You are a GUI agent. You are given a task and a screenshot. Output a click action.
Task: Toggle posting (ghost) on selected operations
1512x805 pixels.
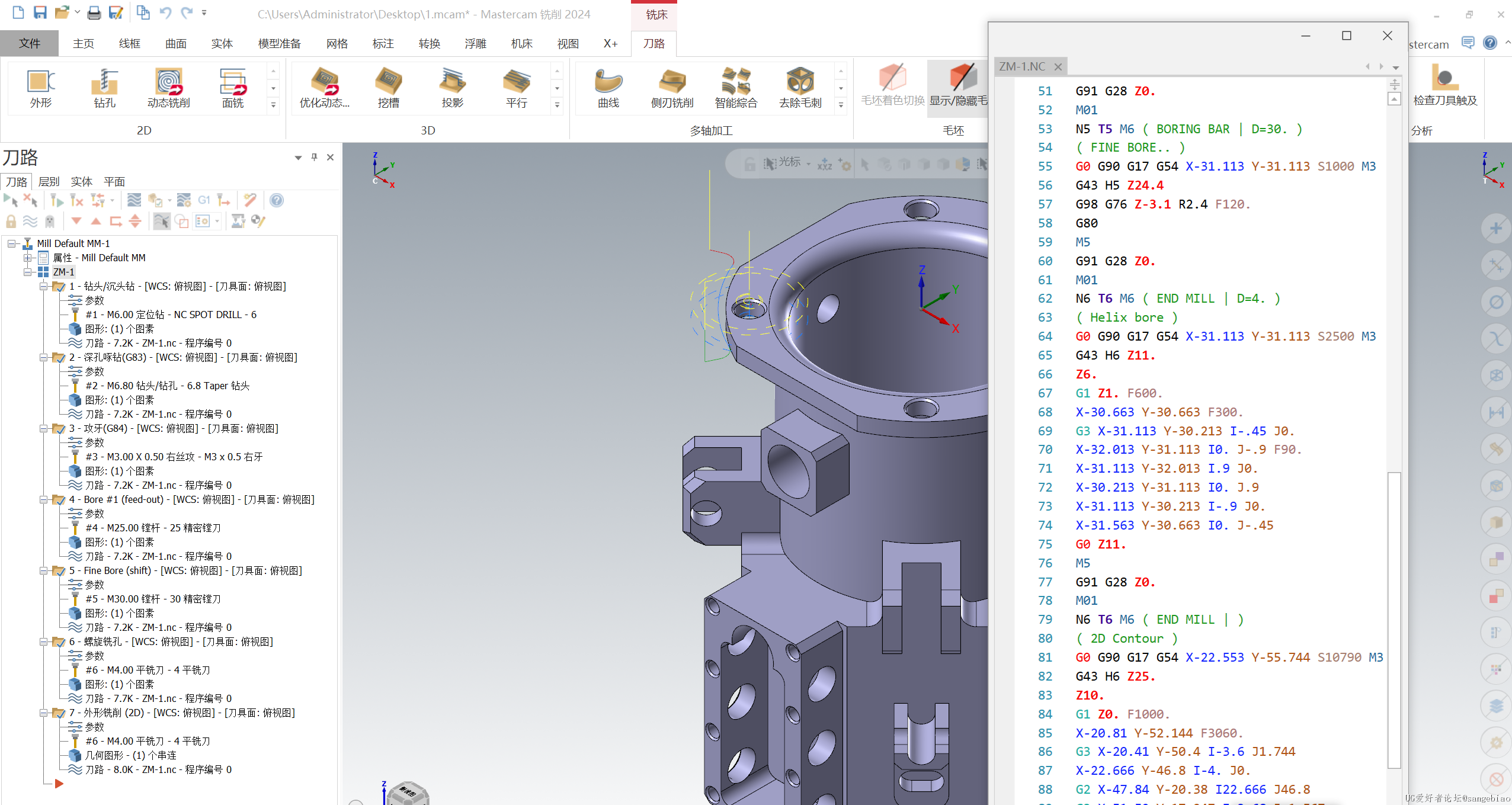(x=50, y=221)
